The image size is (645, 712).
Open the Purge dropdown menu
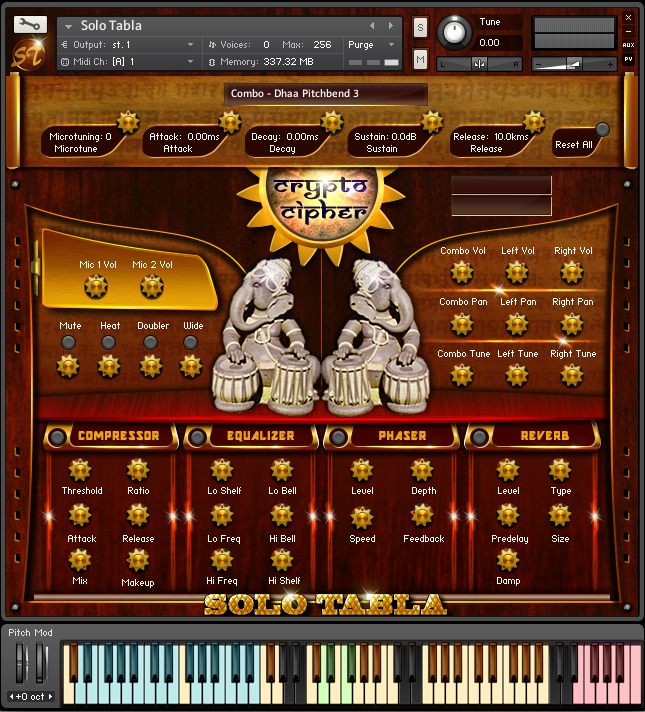pos(391,44)
